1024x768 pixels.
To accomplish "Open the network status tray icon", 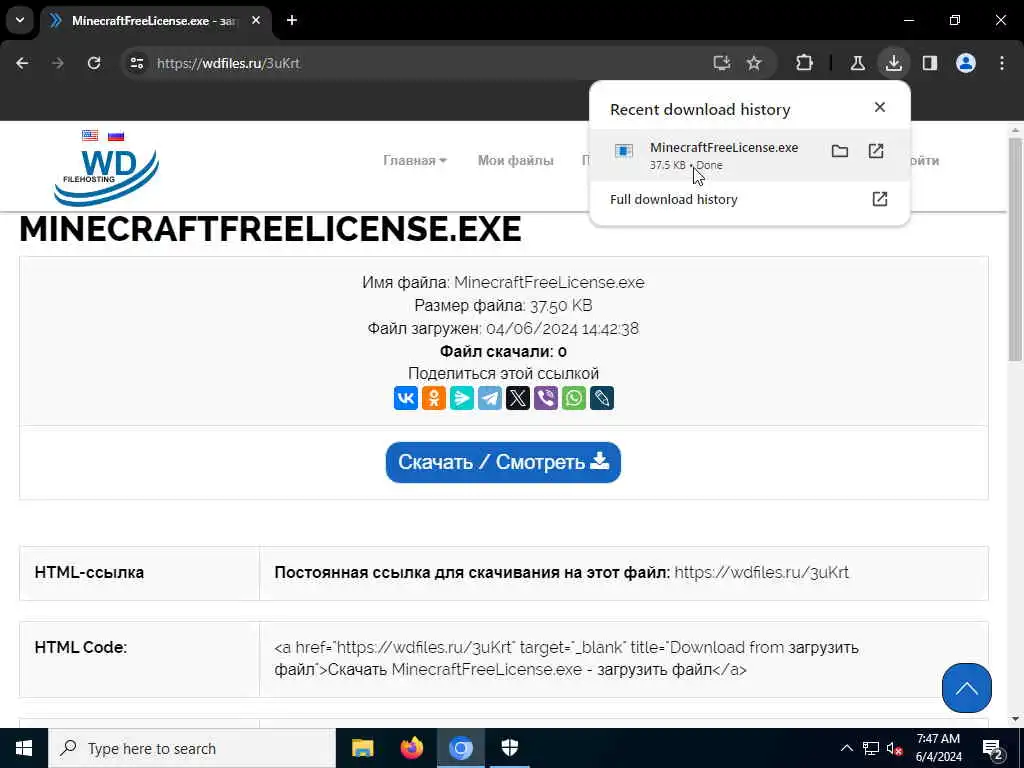I will [871, 748].
